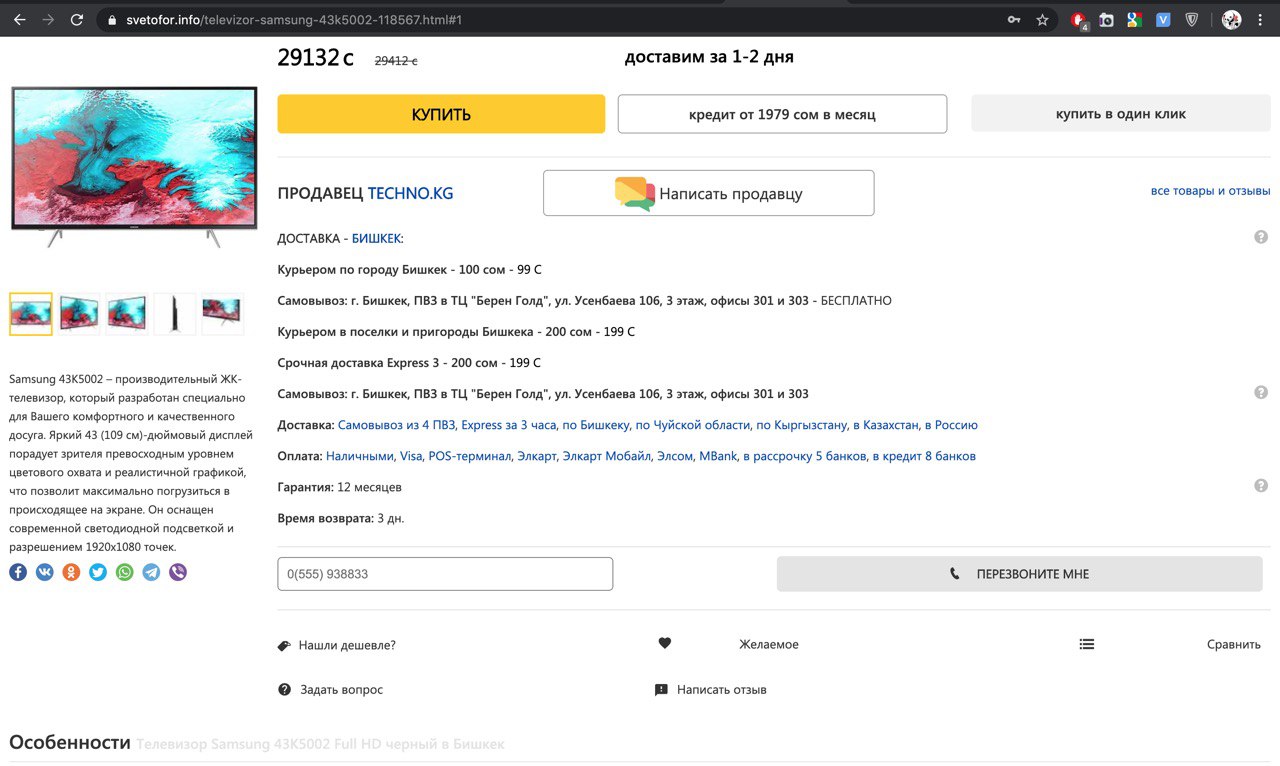Click the padlock icon in the address bar
The image size is (1280, 766).
112,20
